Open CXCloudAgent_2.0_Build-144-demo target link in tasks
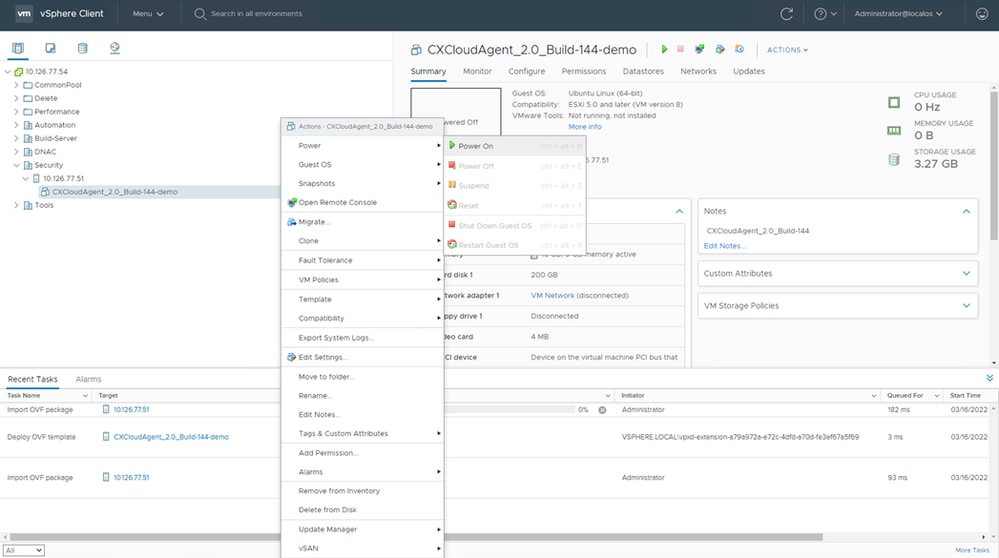Image resolution: width=999 pixels, height=558 pixels. tap(171, 437)
